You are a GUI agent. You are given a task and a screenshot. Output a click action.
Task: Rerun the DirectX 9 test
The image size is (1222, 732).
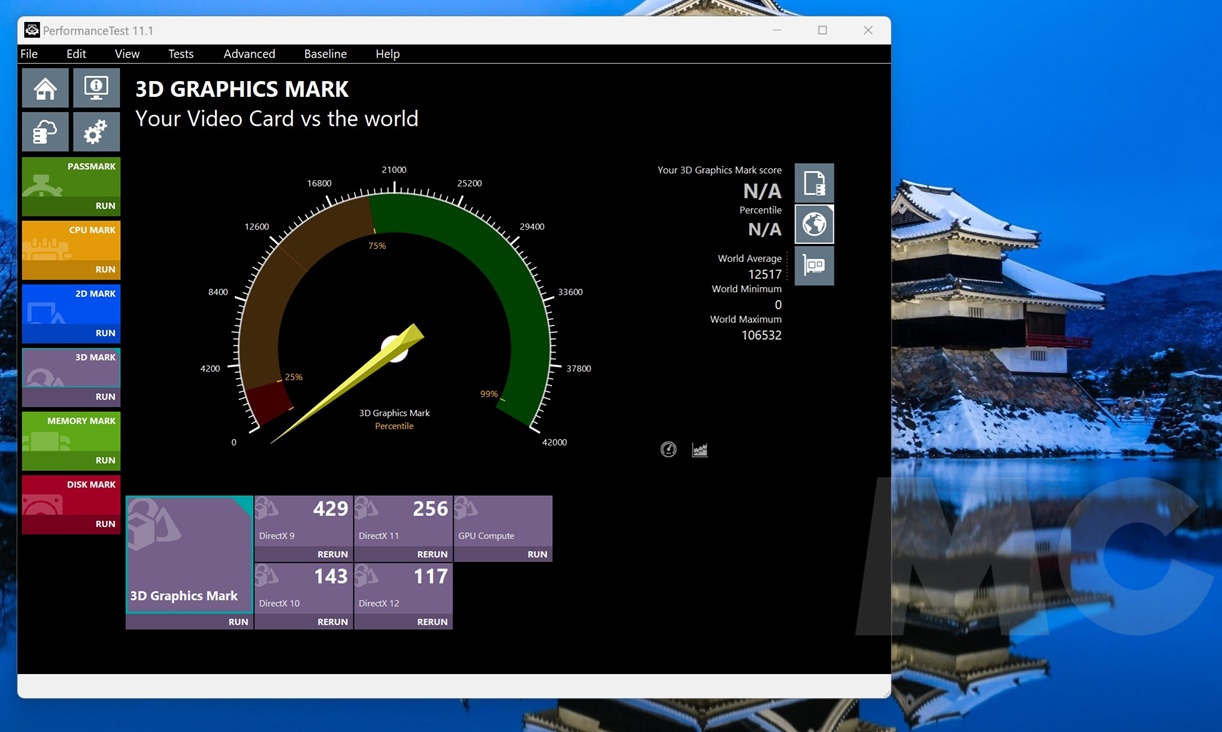pos(332,554)
